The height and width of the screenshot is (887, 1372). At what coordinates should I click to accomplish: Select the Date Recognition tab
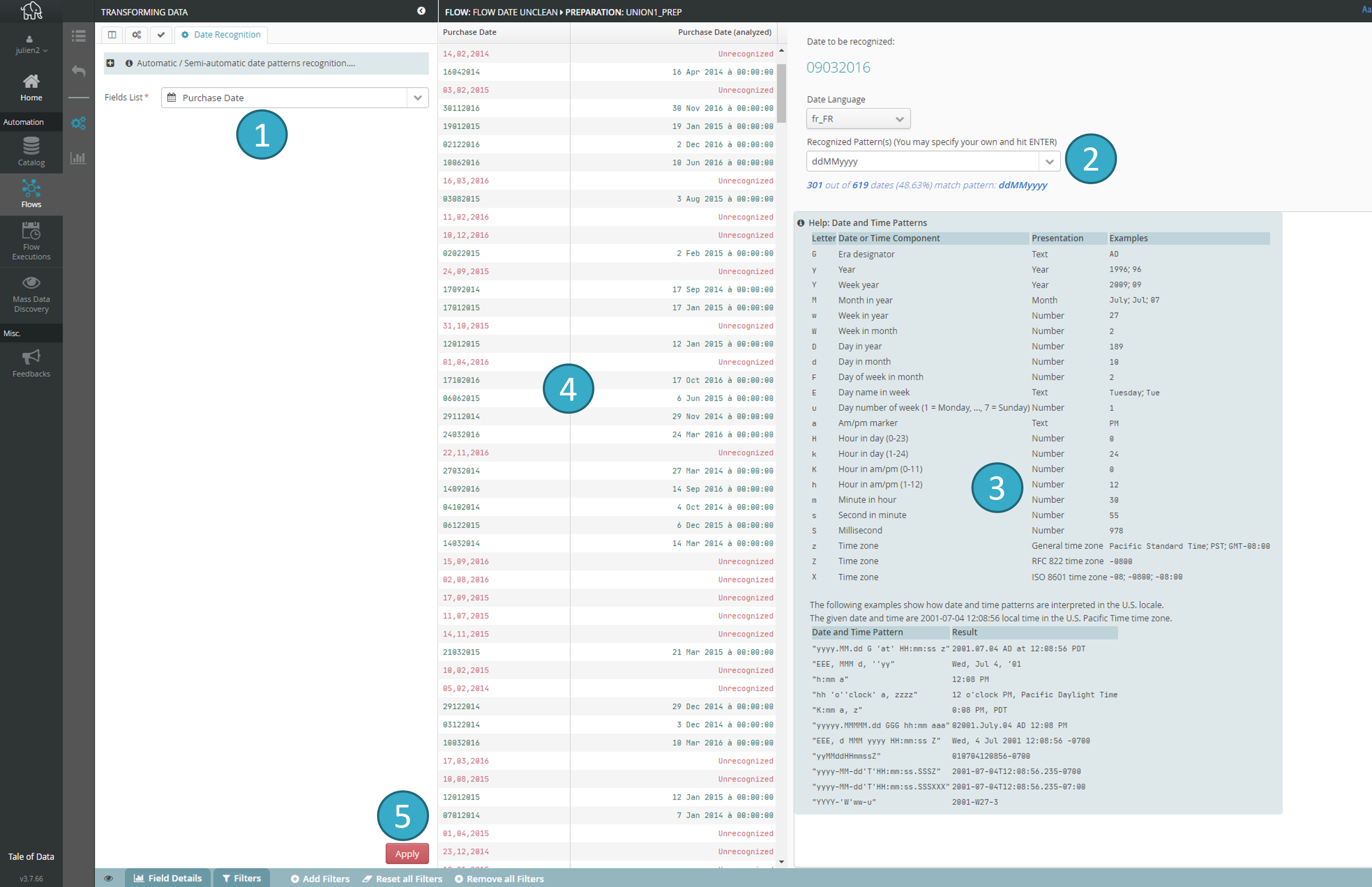click(221, 35)
